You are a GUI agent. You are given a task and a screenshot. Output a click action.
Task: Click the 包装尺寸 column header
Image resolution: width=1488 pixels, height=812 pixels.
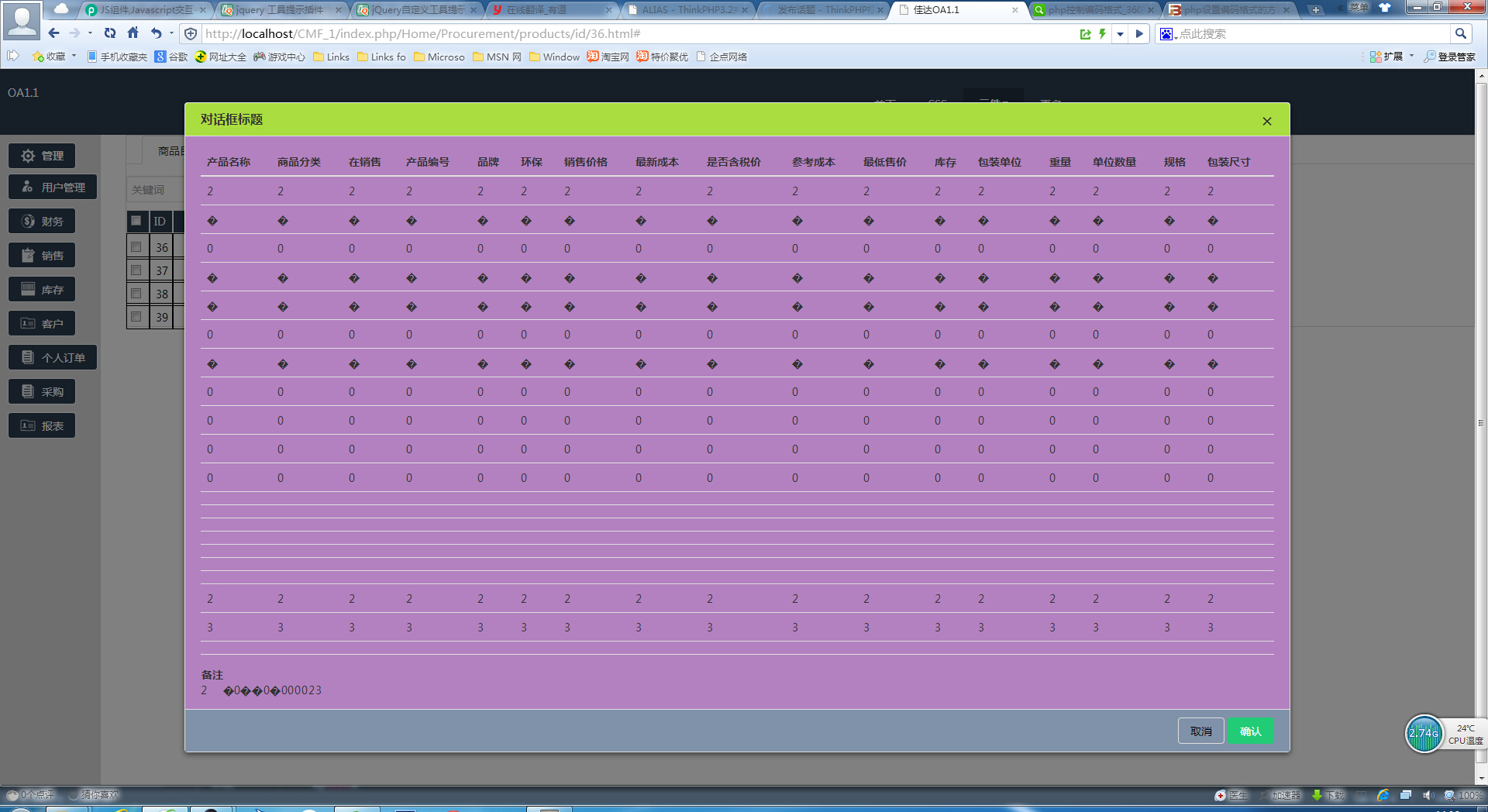pos(1229,162)
